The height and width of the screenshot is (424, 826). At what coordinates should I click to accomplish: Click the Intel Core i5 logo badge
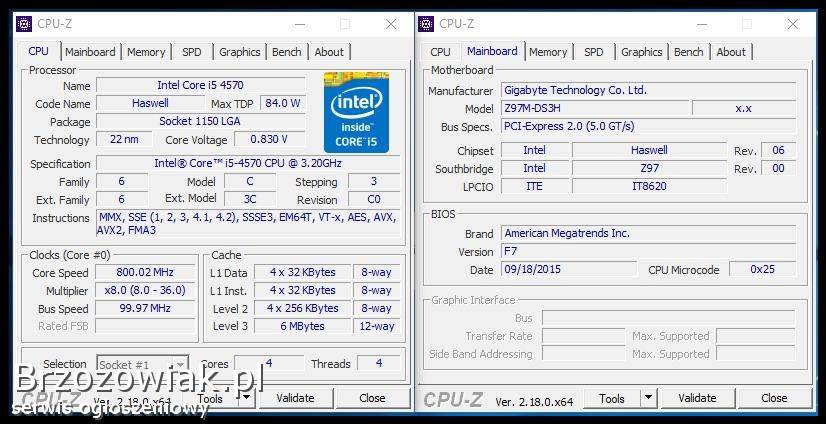click(356, 111)
